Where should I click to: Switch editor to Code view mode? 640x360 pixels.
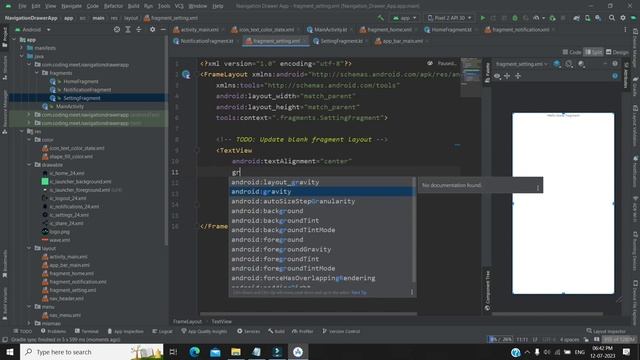(572, 52)
